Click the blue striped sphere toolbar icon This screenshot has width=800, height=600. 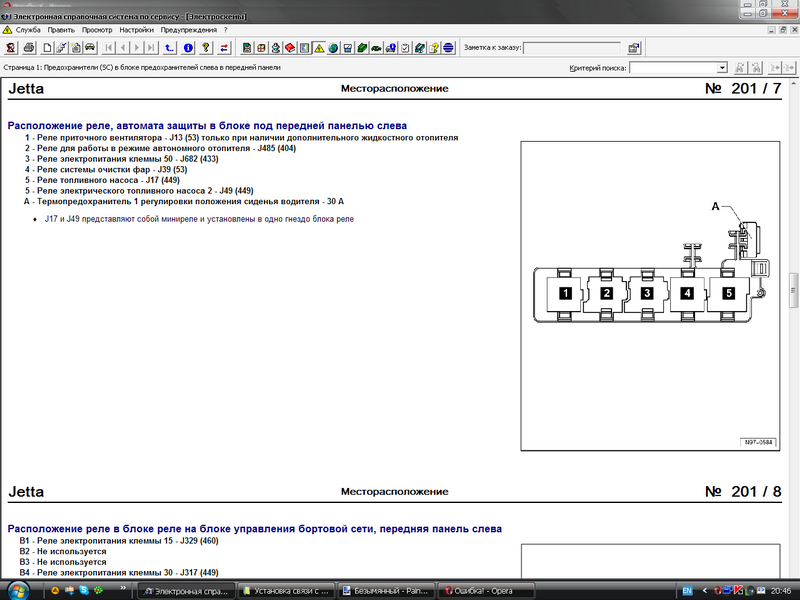[448, 48]
